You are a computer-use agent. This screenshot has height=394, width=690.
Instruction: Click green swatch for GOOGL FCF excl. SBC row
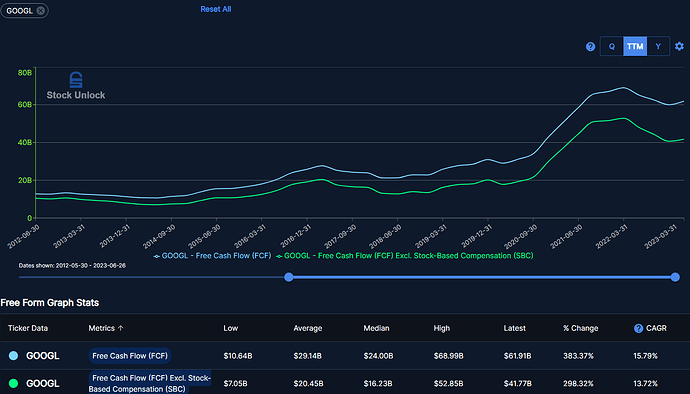pyautogui.click(x=14, y=383)
